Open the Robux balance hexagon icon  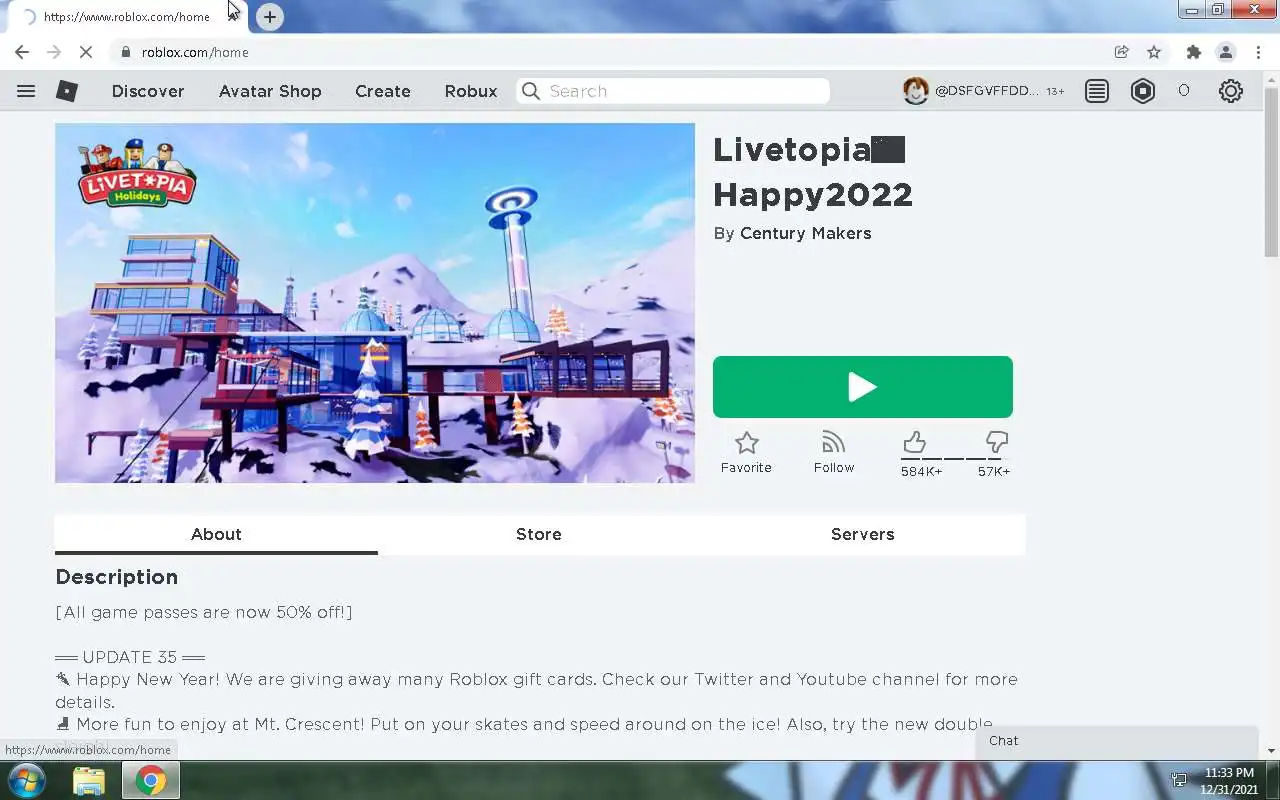[1143, 91]
